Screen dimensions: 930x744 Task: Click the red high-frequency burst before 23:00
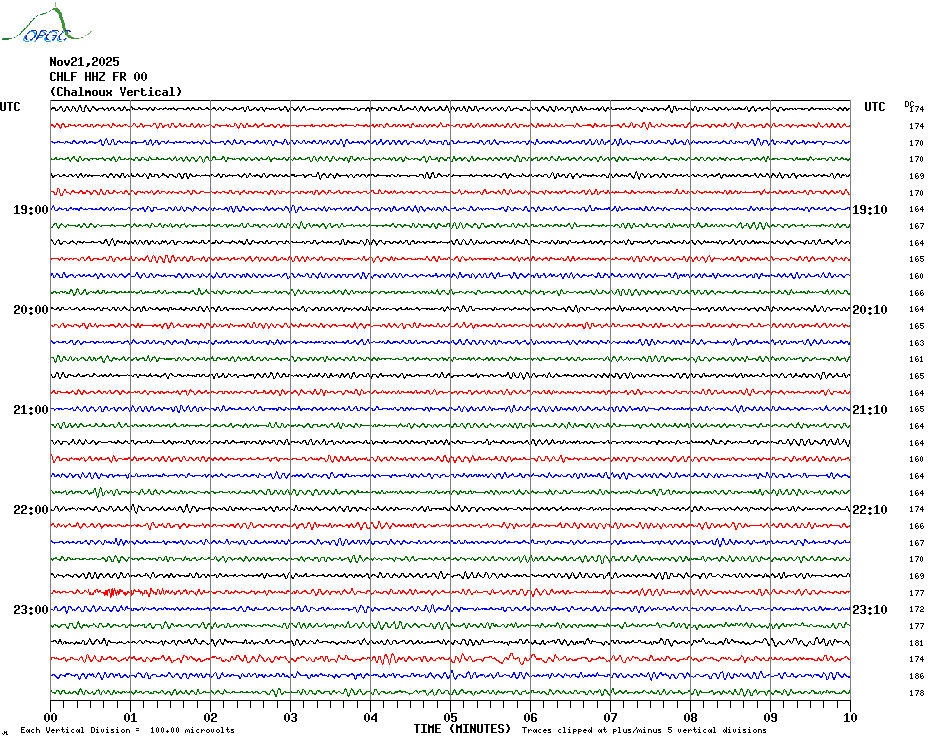pyautogui.click(x=112, y=592)
